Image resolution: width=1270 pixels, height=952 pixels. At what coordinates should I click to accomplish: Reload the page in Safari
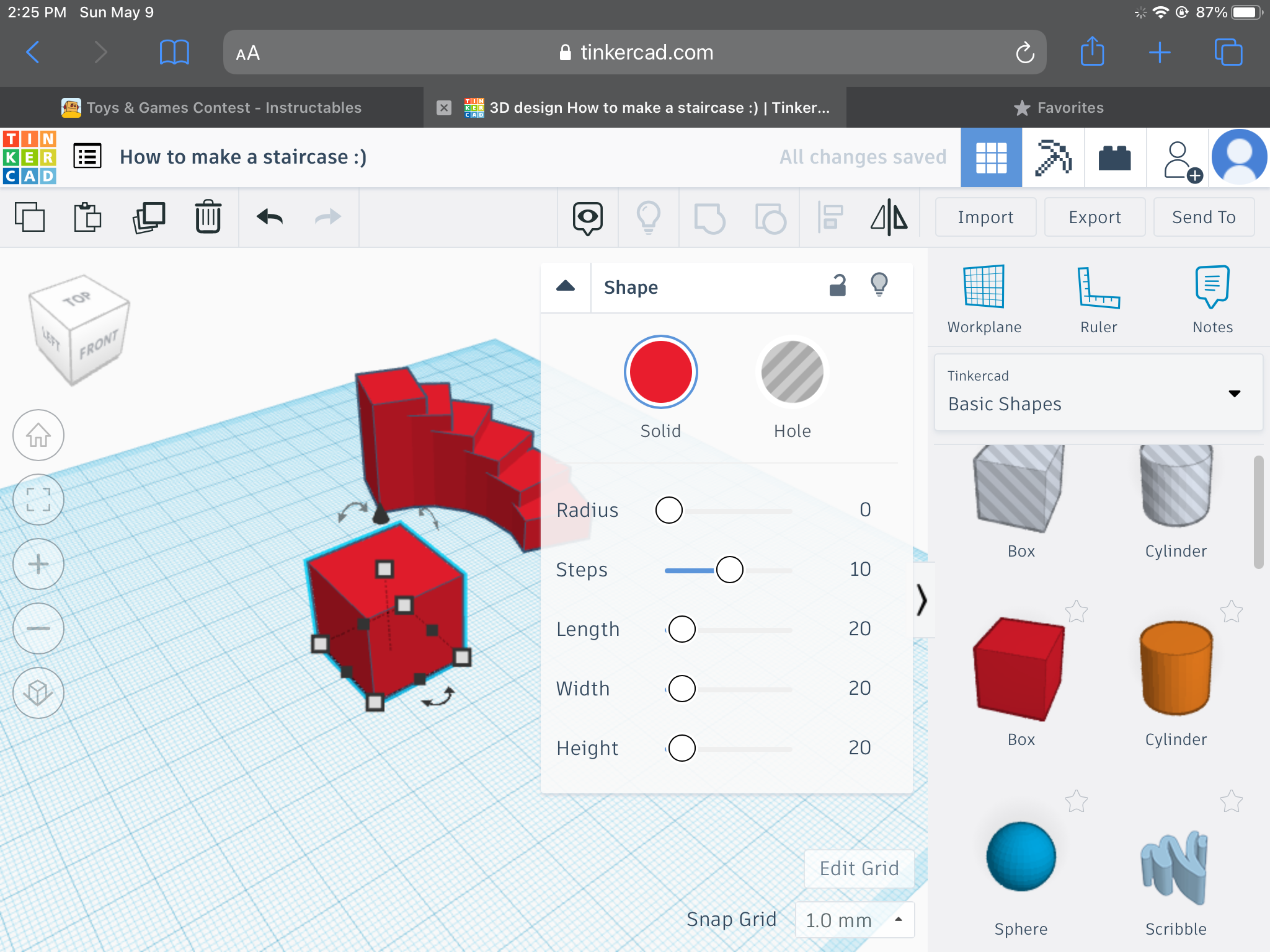pyautogui.click(x=1025, y=53)
